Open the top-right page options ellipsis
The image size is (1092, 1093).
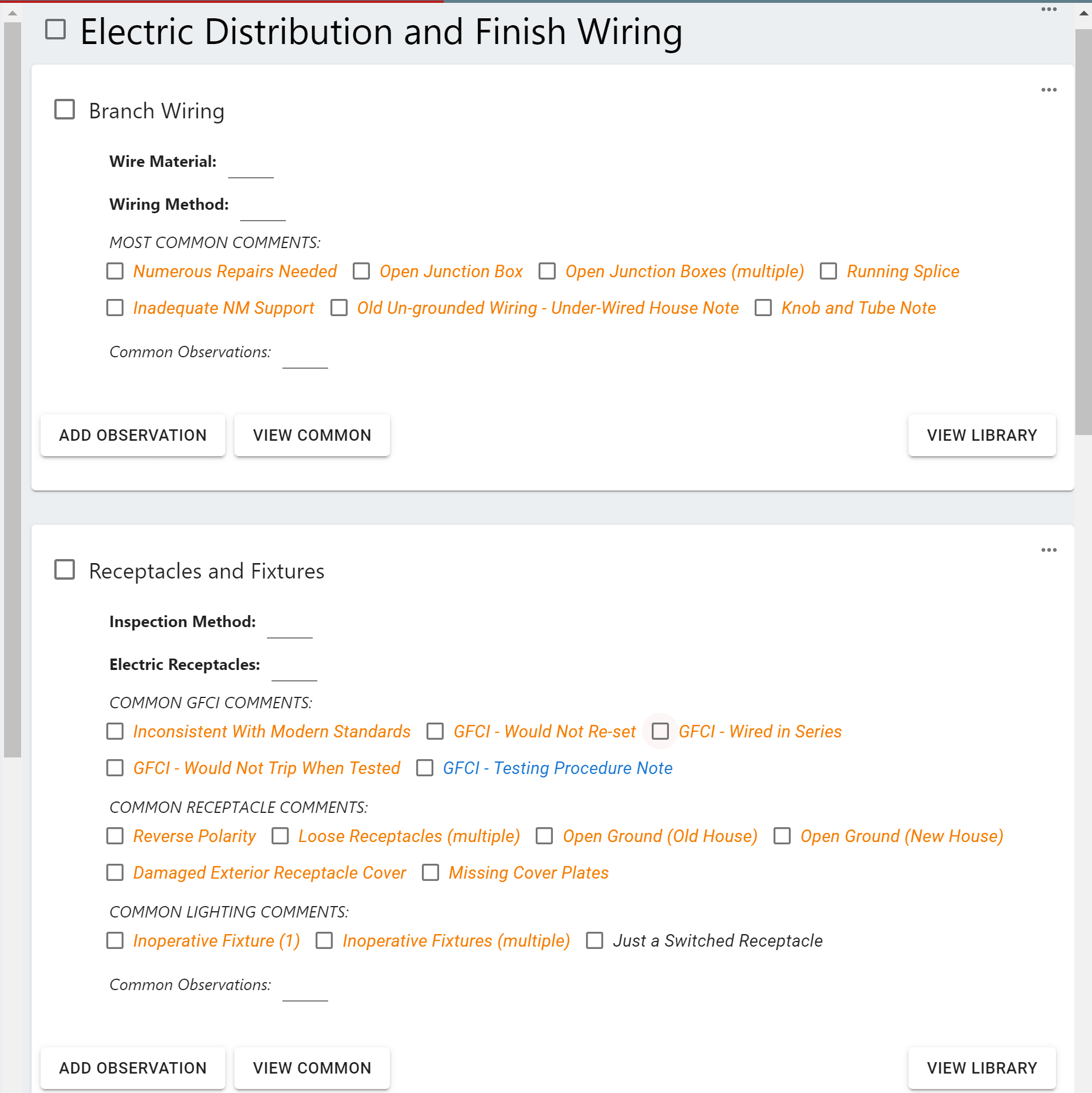[1049, 9]
